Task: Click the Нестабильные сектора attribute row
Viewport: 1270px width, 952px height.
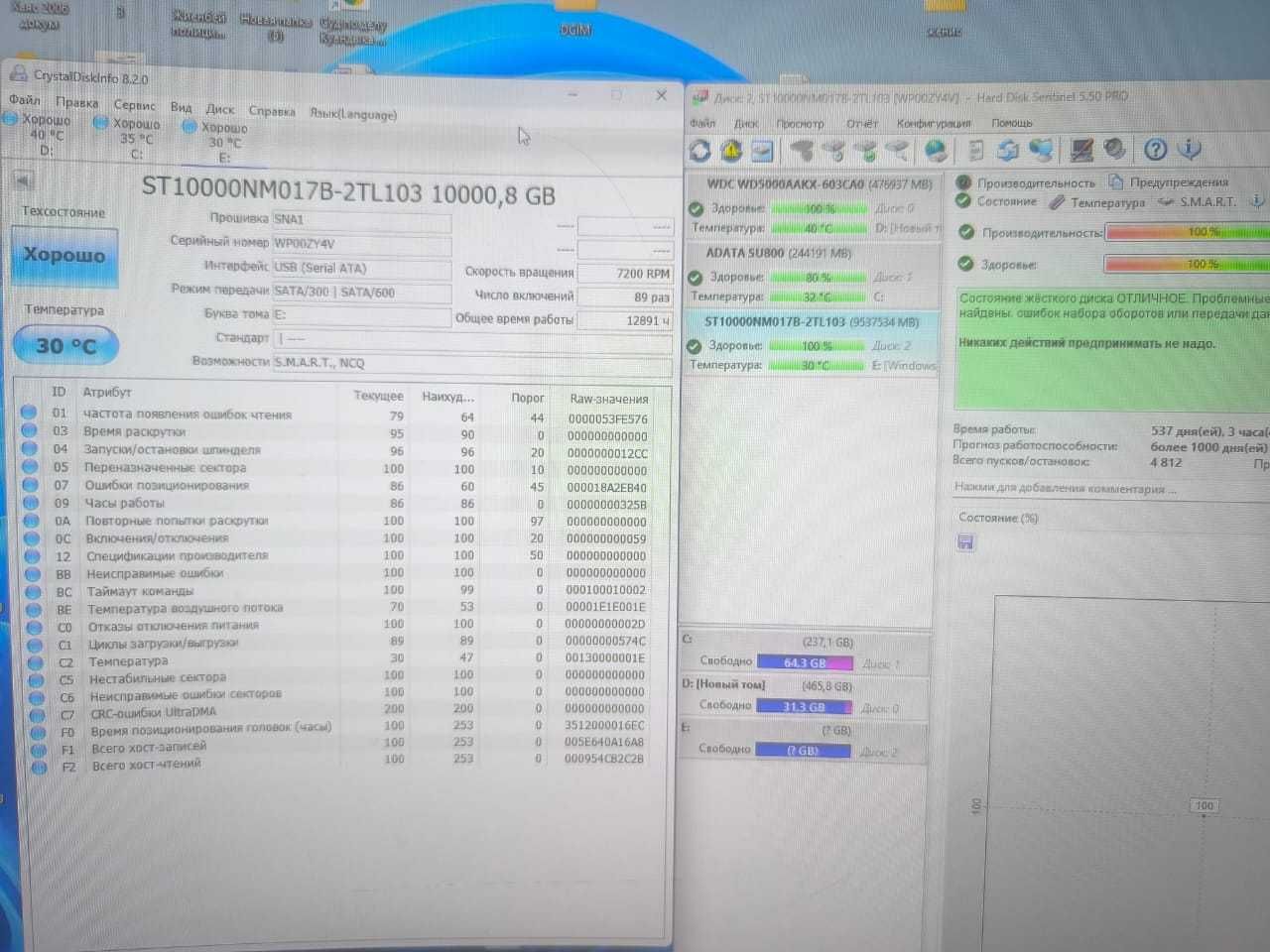Action: 337,677
